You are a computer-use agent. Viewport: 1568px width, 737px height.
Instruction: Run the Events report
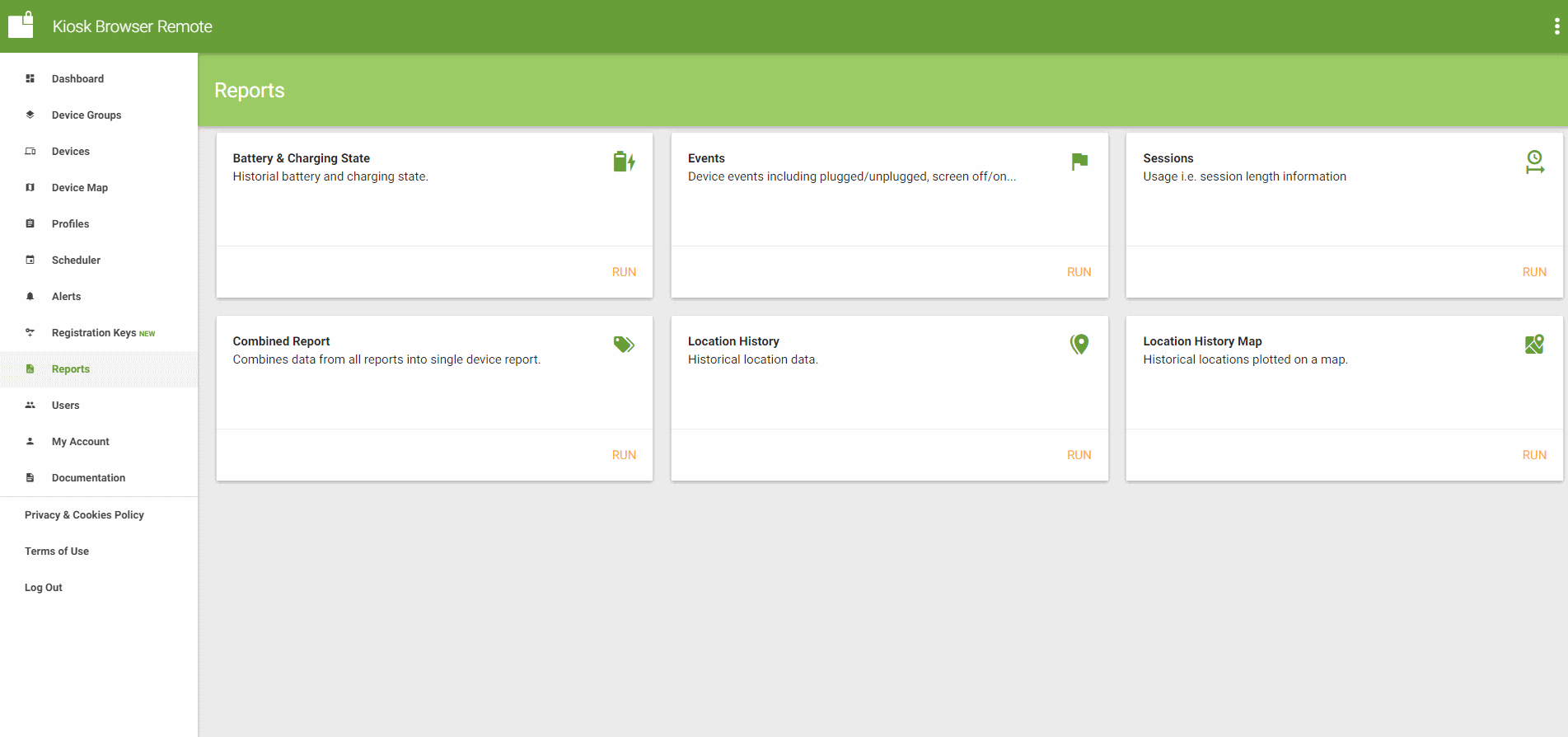click(1079, 272)
